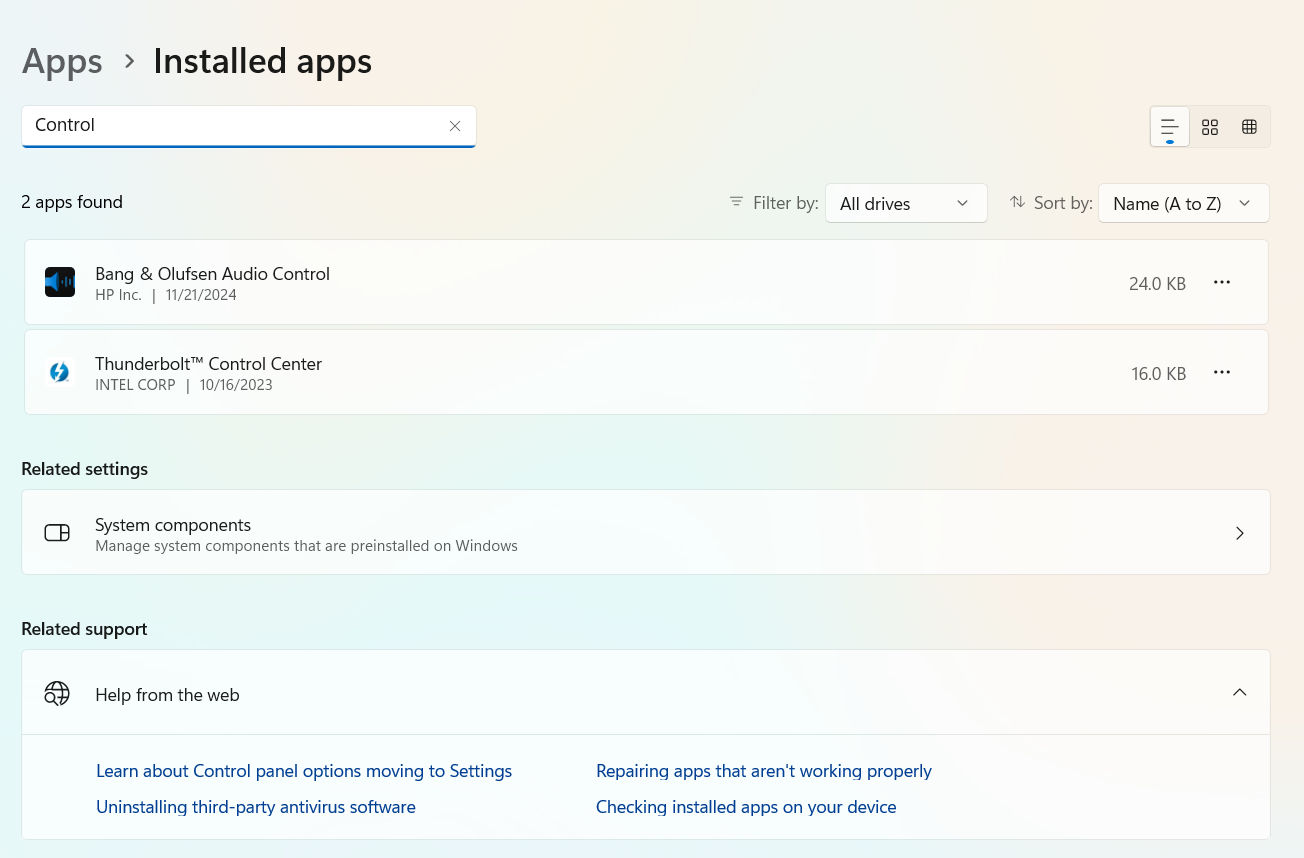Click the Manage system components description text

306,546
